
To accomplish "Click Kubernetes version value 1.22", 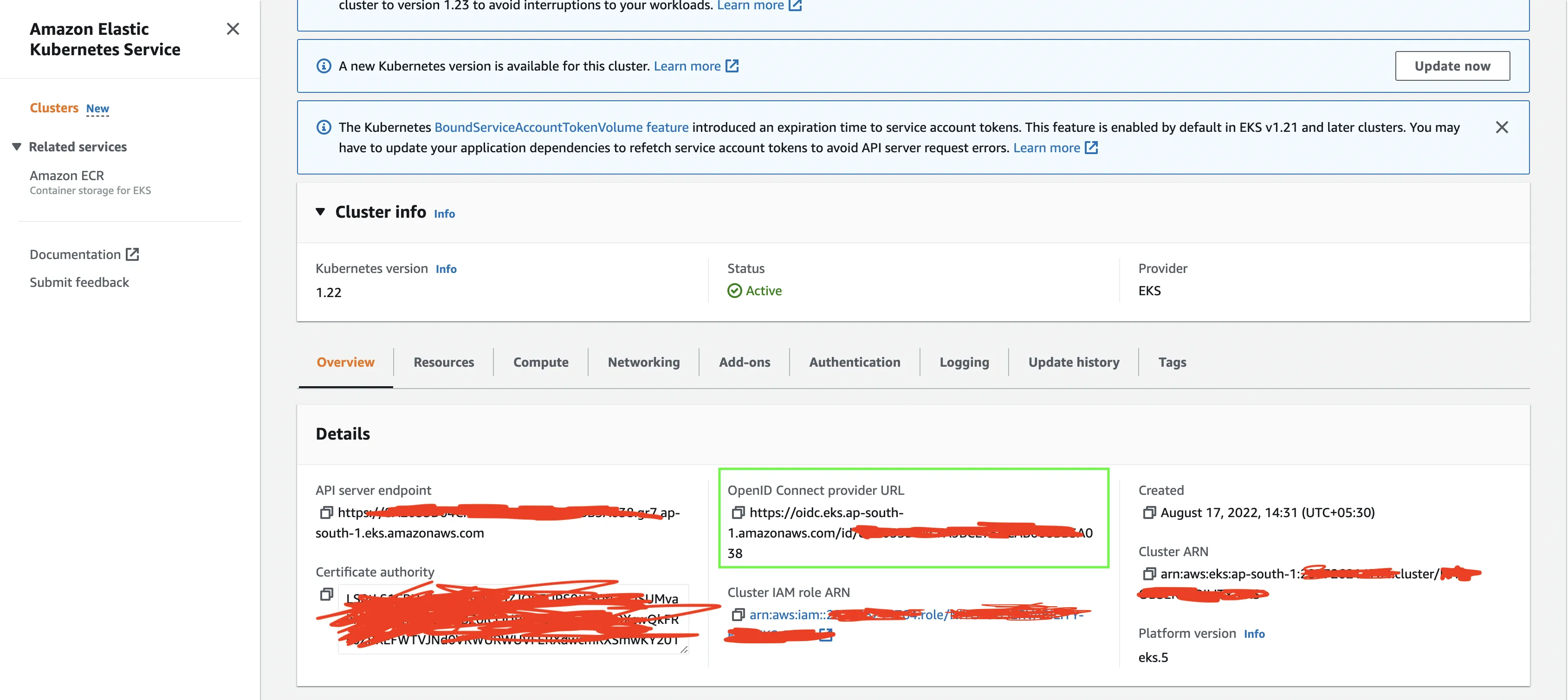I will pyautogui.click(x=328, y=293).
